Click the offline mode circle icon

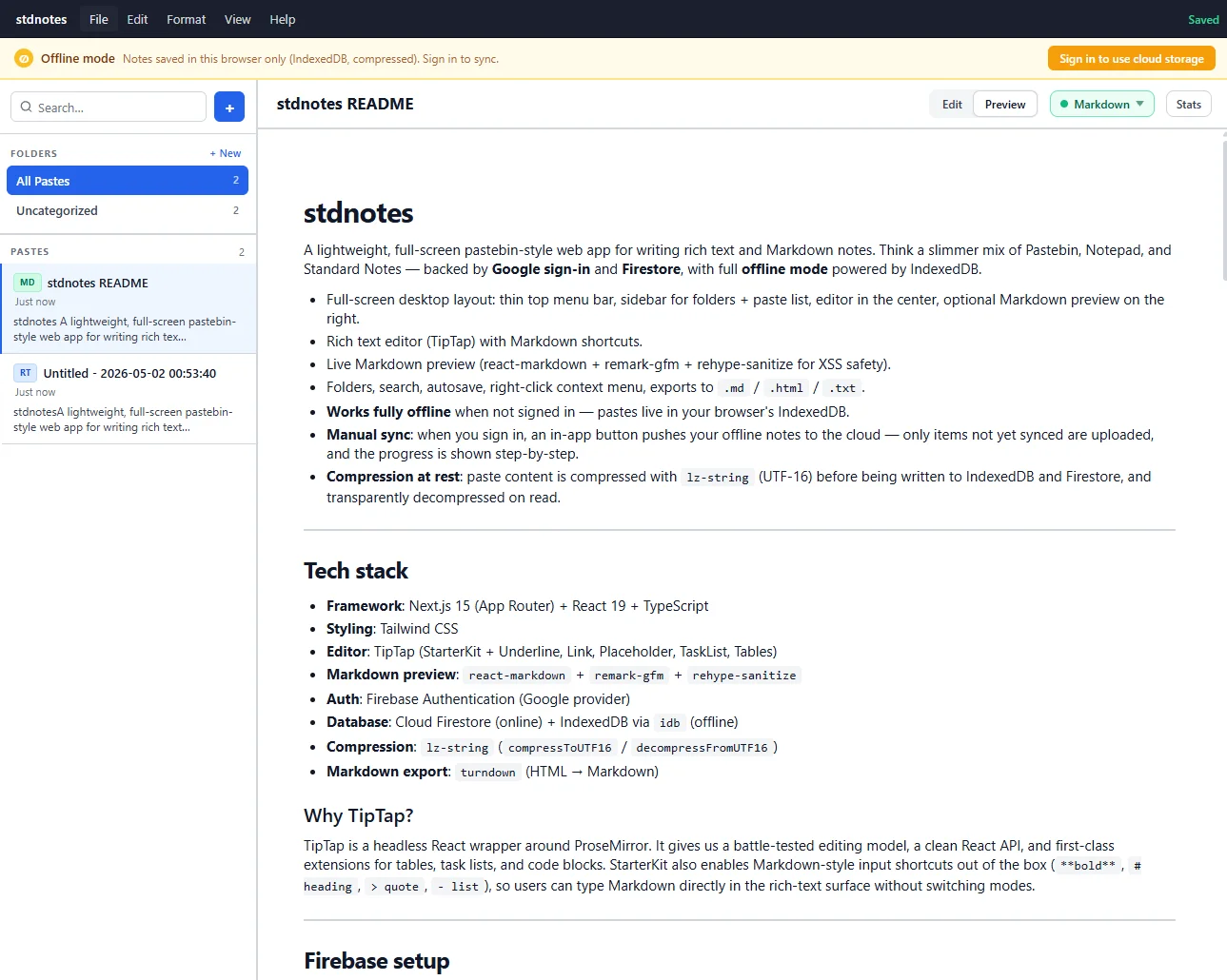coord(24,58)
